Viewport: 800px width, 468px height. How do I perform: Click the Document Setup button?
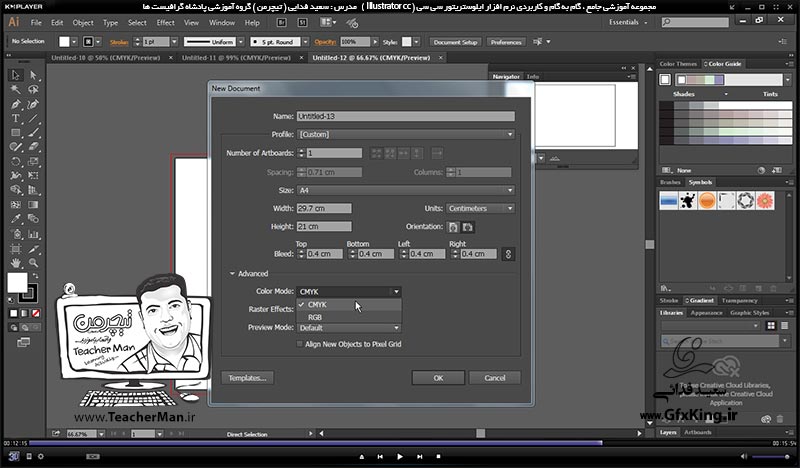pyautogui.click(x=455, y=42)
